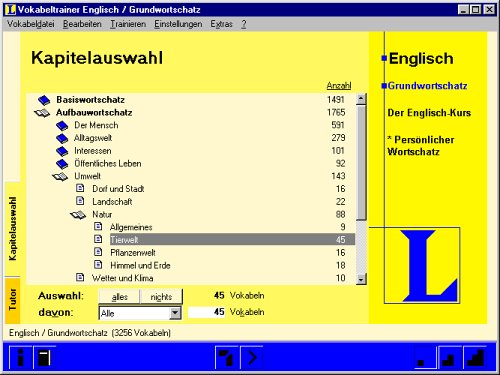Click the book icon beside Interessen
500x375 pixels.
click(62, 151)
